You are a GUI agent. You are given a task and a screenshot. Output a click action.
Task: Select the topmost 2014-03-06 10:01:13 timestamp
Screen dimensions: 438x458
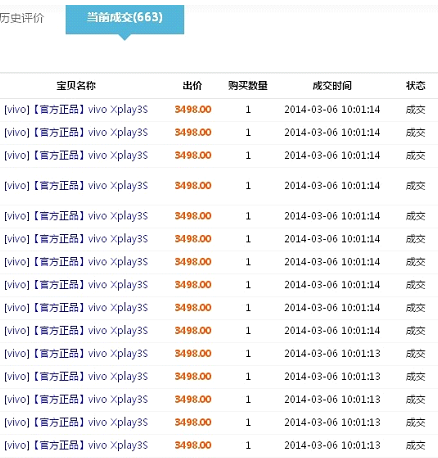332,353
